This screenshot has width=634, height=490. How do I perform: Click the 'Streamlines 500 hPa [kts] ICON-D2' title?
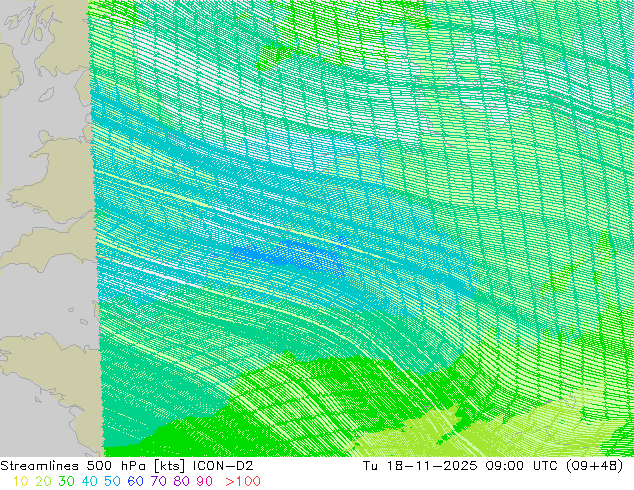[127, 466]
